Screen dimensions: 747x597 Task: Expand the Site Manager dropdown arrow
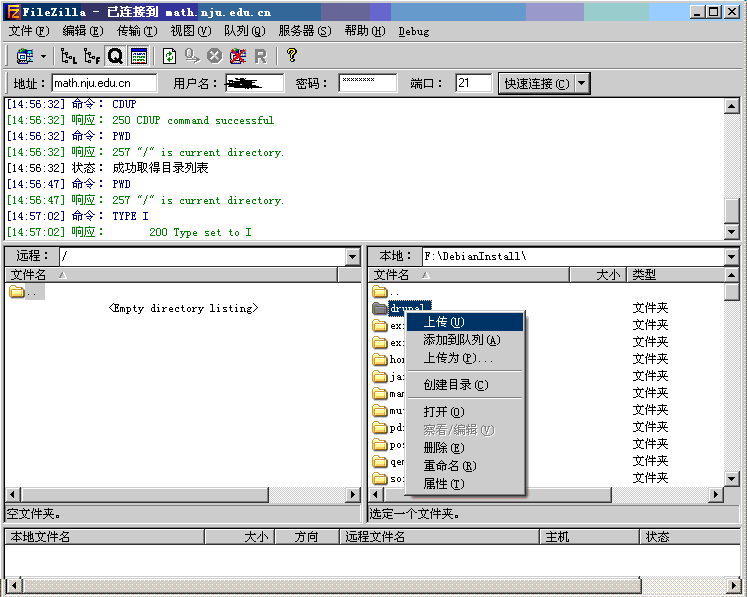[43, 56]
